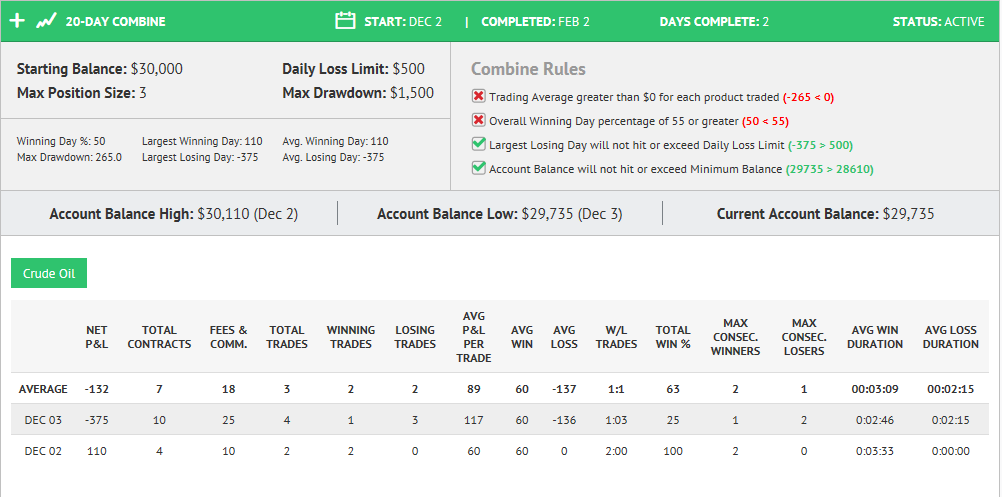Click the MAX CONSEC. LOSERS header
Viewport: 1002px width, 497px height.
pos(804,337)
